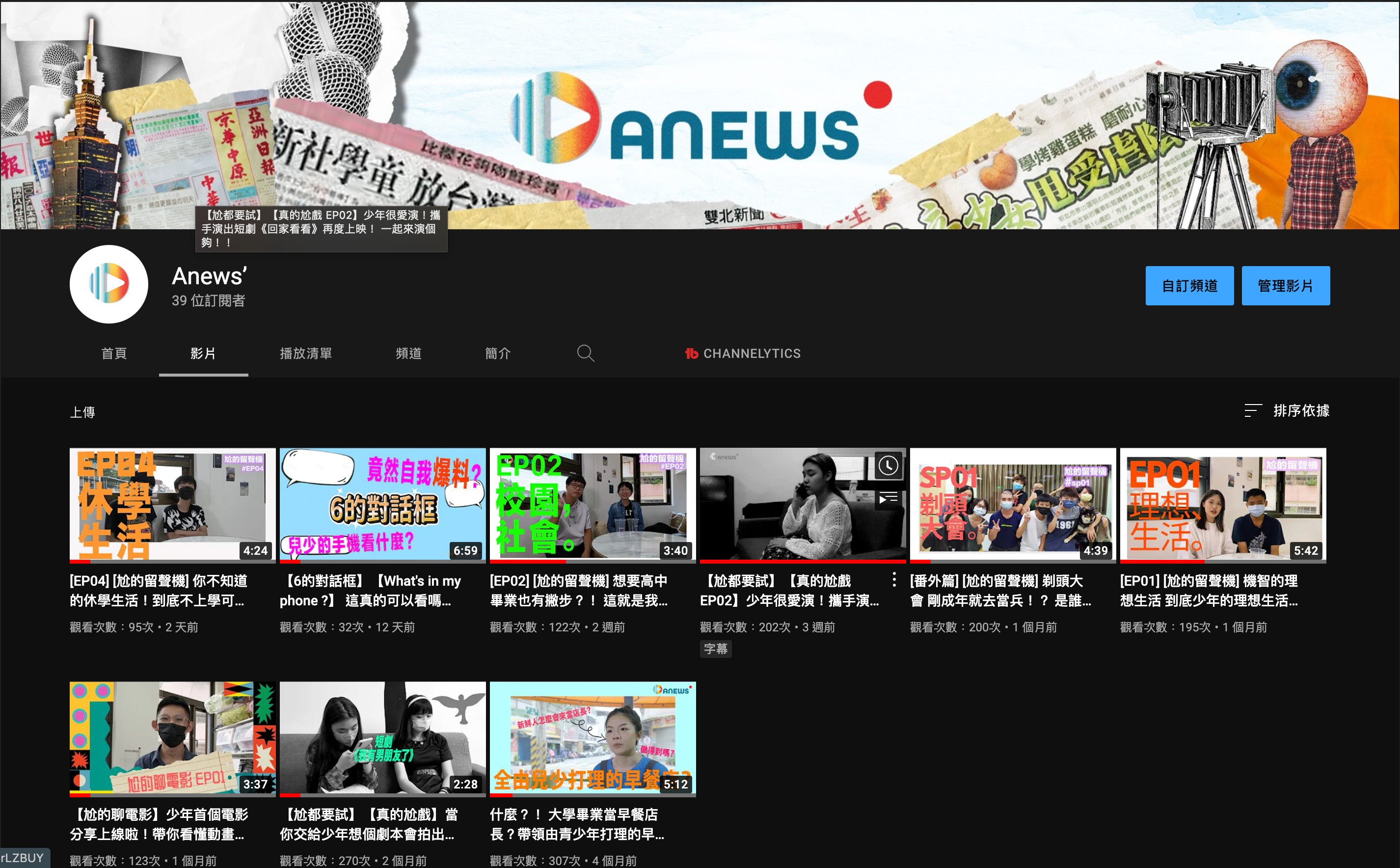1400x868 pixels.
Task: Click the Add to queue icon on thumbnail
Action: pos(888,498)
